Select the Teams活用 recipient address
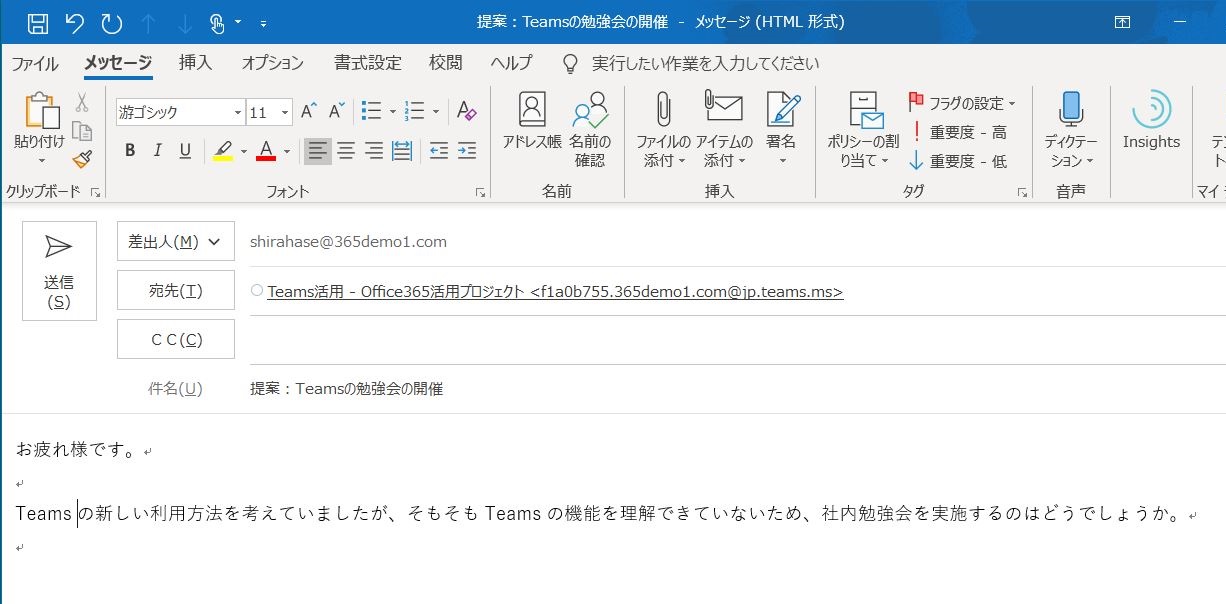1226x604 pixels. pyautogui.click(x=555, y=292)
